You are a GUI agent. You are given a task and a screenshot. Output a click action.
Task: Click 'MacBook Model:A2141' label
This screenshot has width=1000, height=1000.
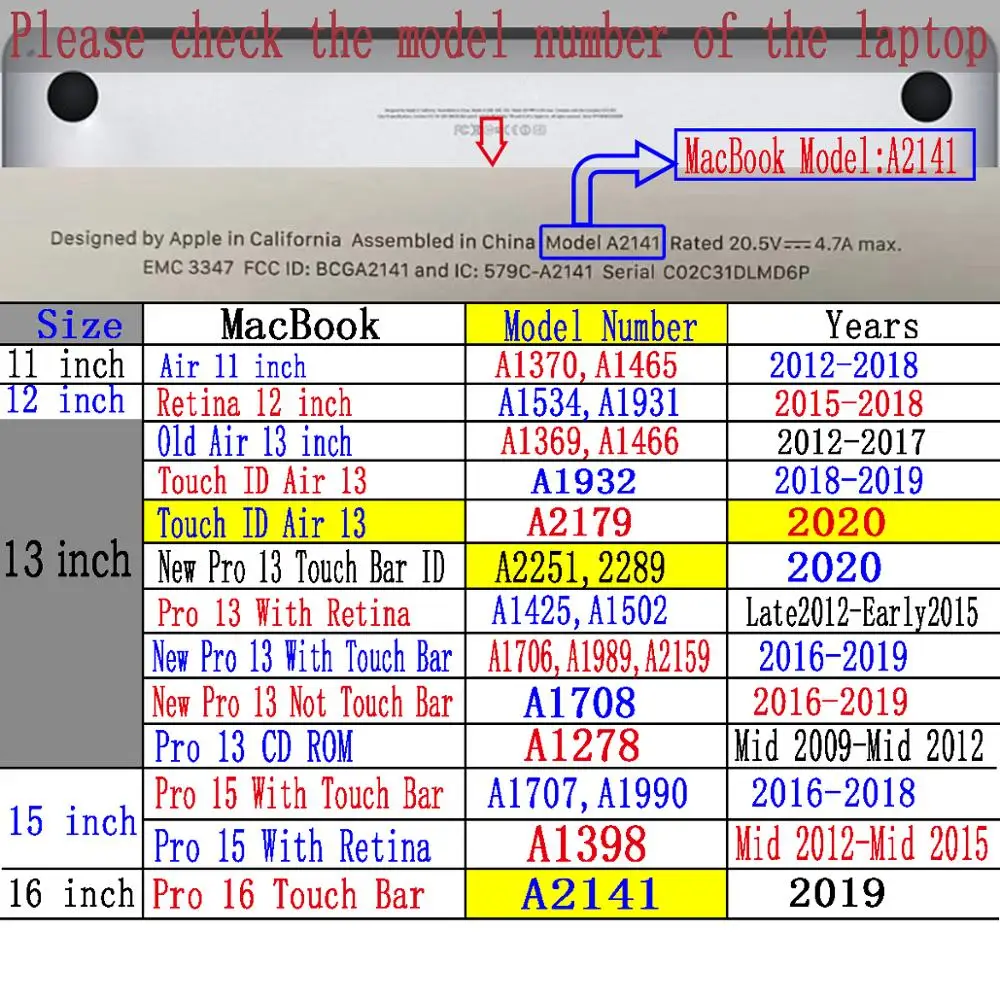pos(824,155)
